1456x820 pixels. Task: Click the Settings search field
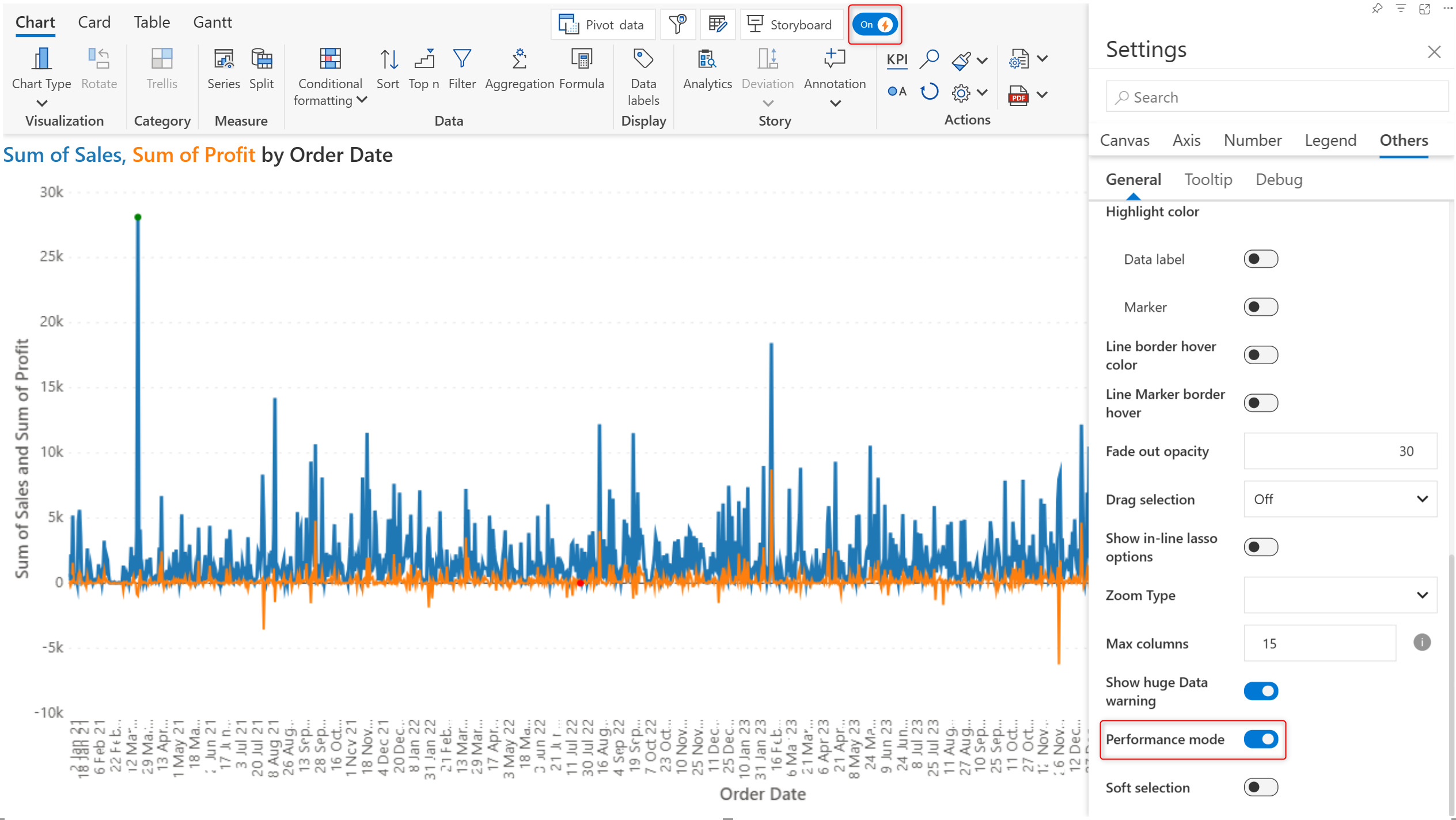coord(1276,97)
